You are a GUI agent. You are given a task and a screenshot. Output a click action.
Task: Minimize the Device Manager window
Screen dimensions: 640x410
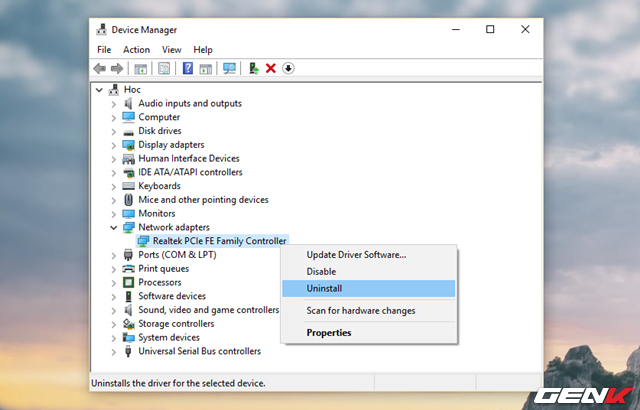456,29
